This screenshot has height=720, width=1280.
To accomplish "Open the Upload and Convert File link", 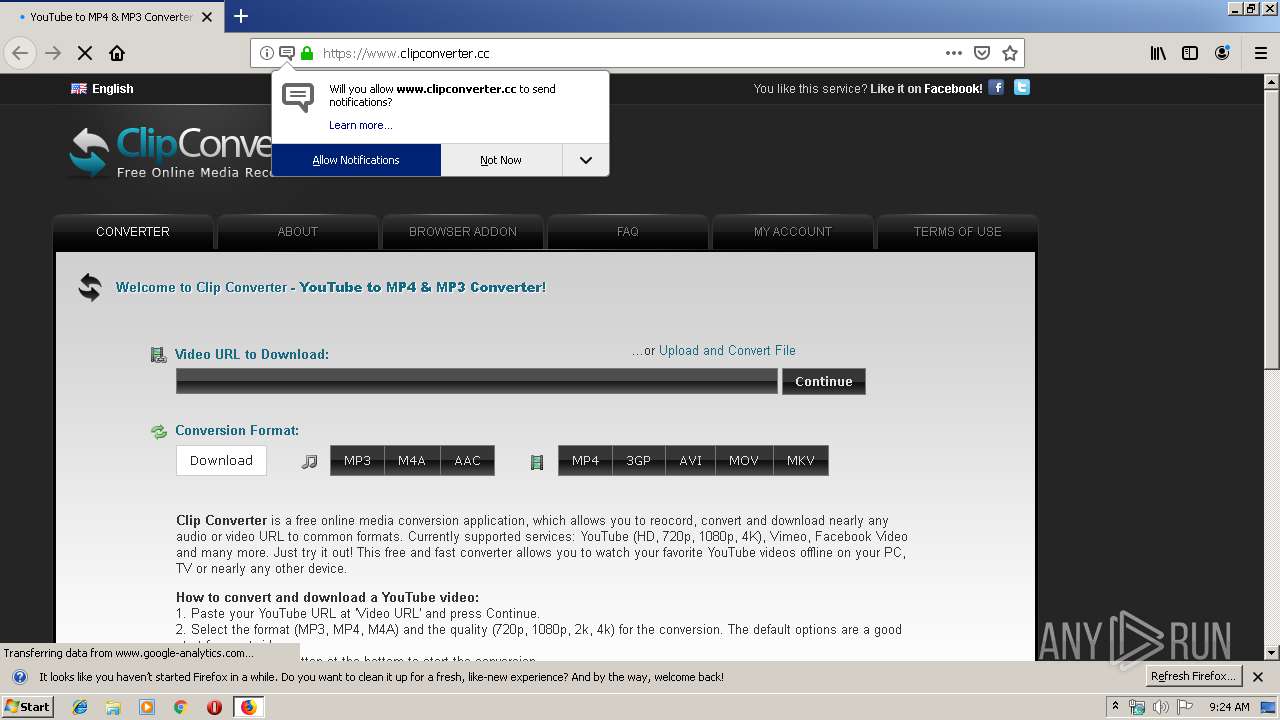I will point(727,350).
